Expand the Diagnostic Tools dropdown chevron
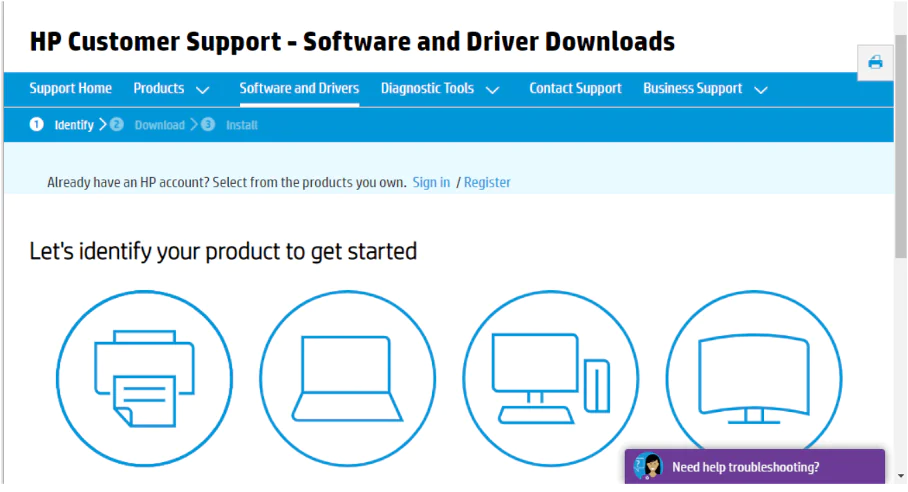 [x=492, y=90]
